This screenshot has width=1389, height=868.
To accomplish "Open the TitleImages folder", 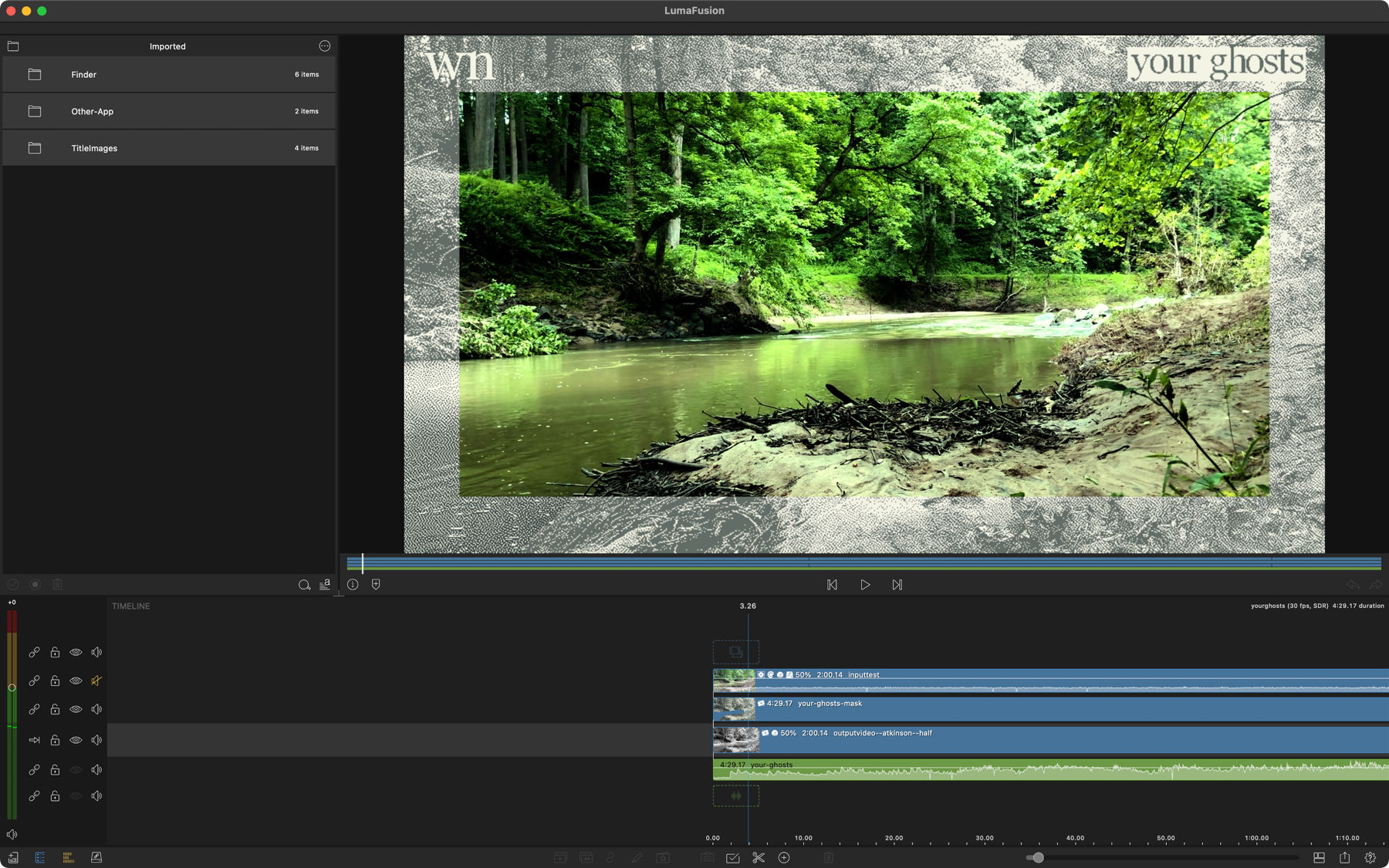I will [x=169, y=148].
